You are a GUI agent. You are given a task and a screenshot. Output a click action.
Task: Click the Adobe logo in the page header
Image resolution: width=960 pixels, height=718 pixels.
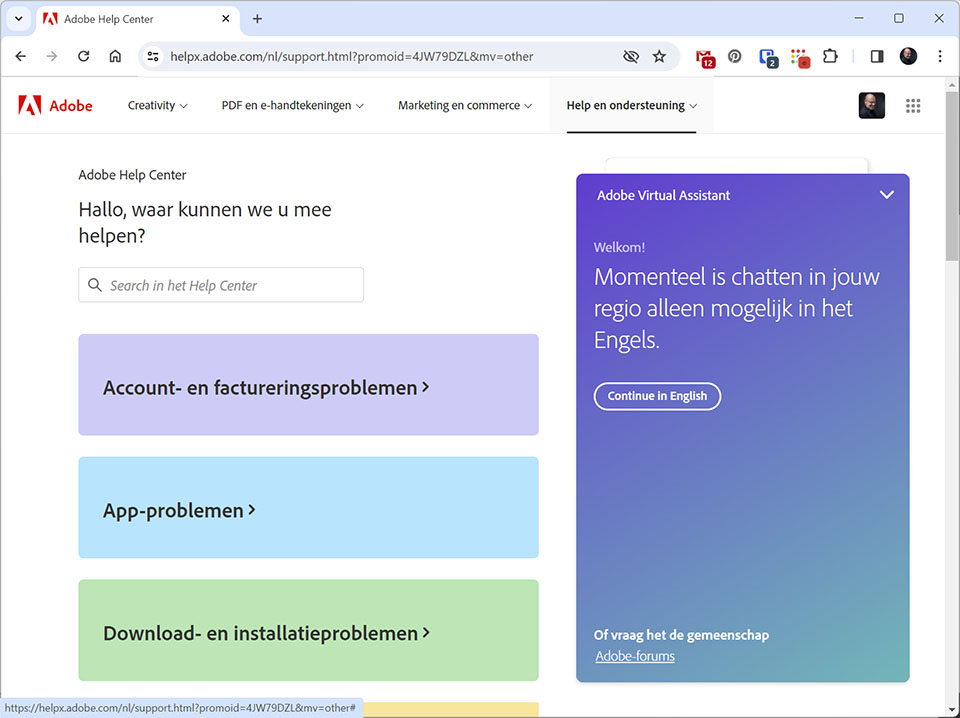55,105
